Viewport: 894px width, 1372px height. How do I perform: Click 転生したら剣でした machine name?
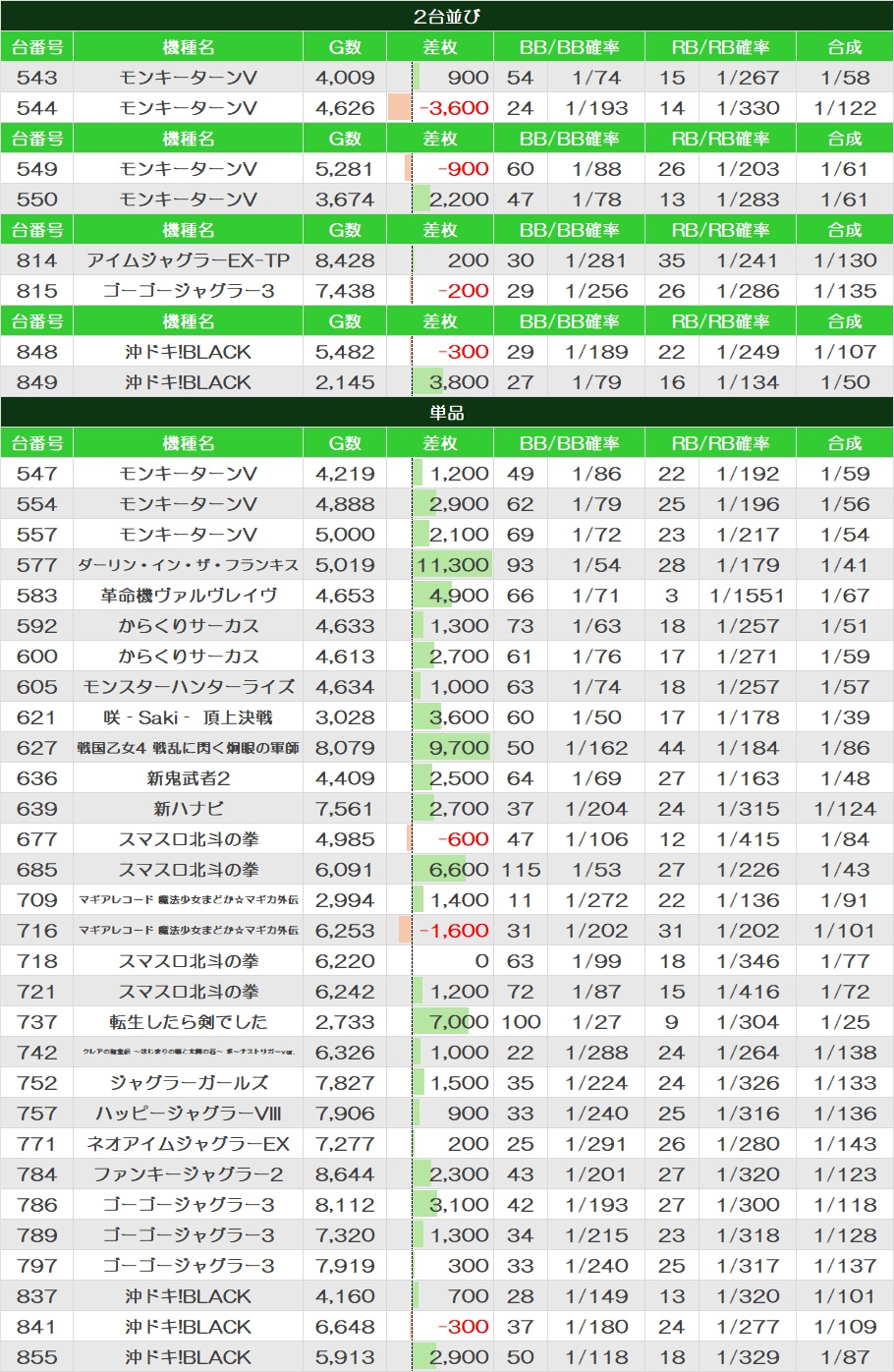point(188,1022)
